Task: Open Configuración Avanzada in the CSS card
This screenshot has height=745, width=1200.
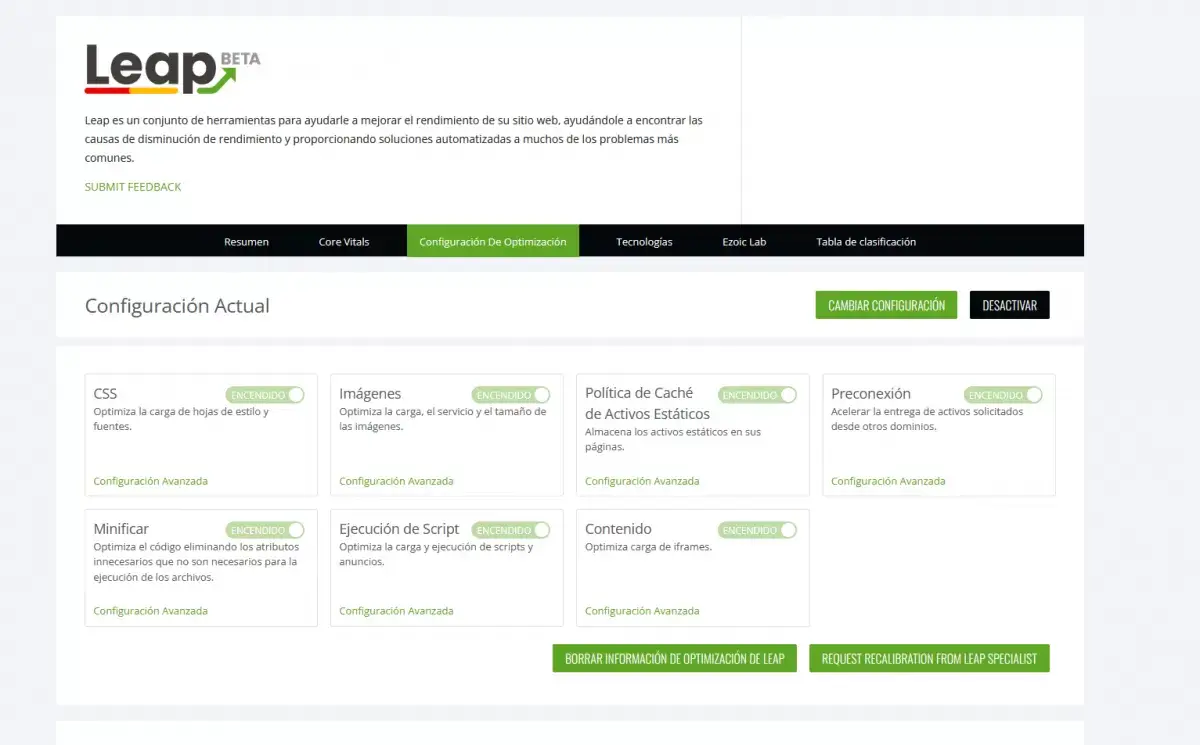Action: click(151, 481)
